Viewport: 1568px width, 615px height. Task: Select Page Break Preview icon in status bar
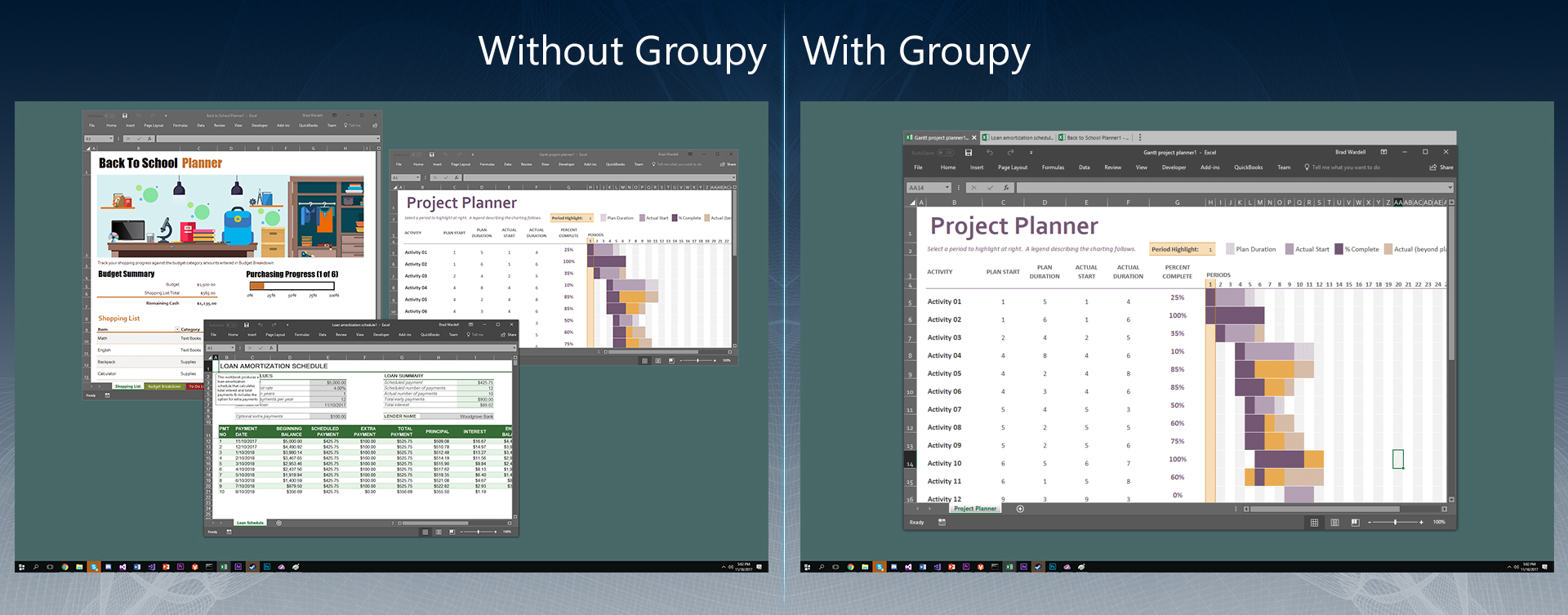1355,523
